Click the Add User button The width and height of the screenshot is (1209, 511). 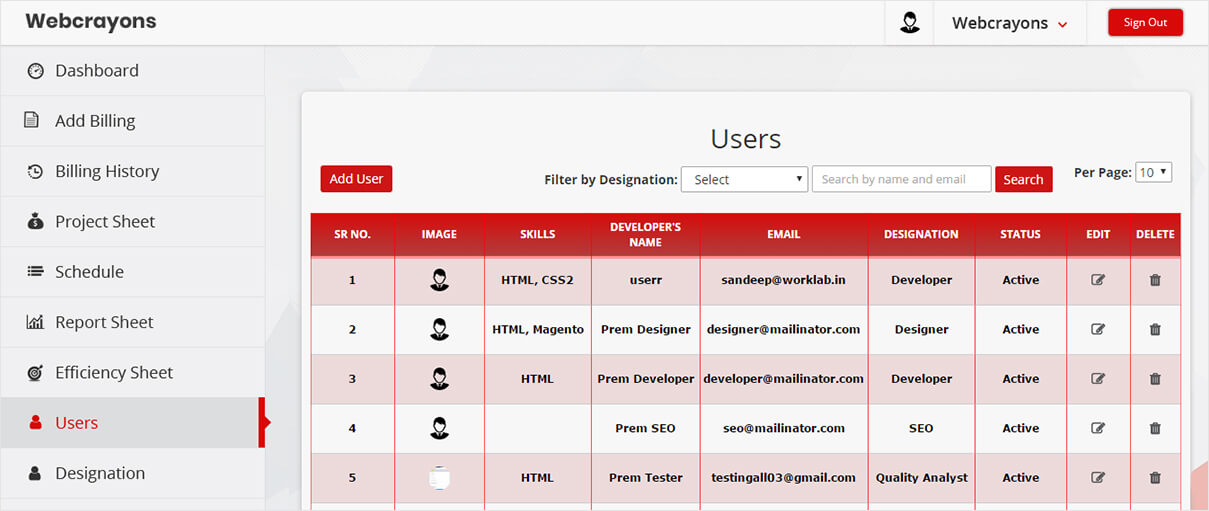356,179
